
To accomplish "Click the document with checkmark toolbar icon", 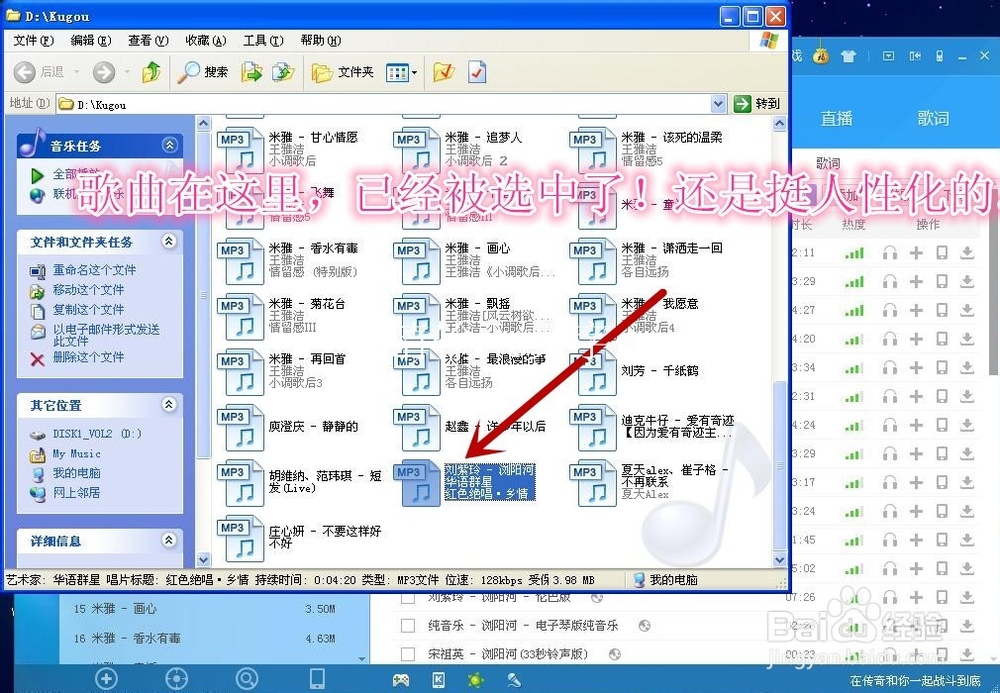I will (x=477, y=72).
